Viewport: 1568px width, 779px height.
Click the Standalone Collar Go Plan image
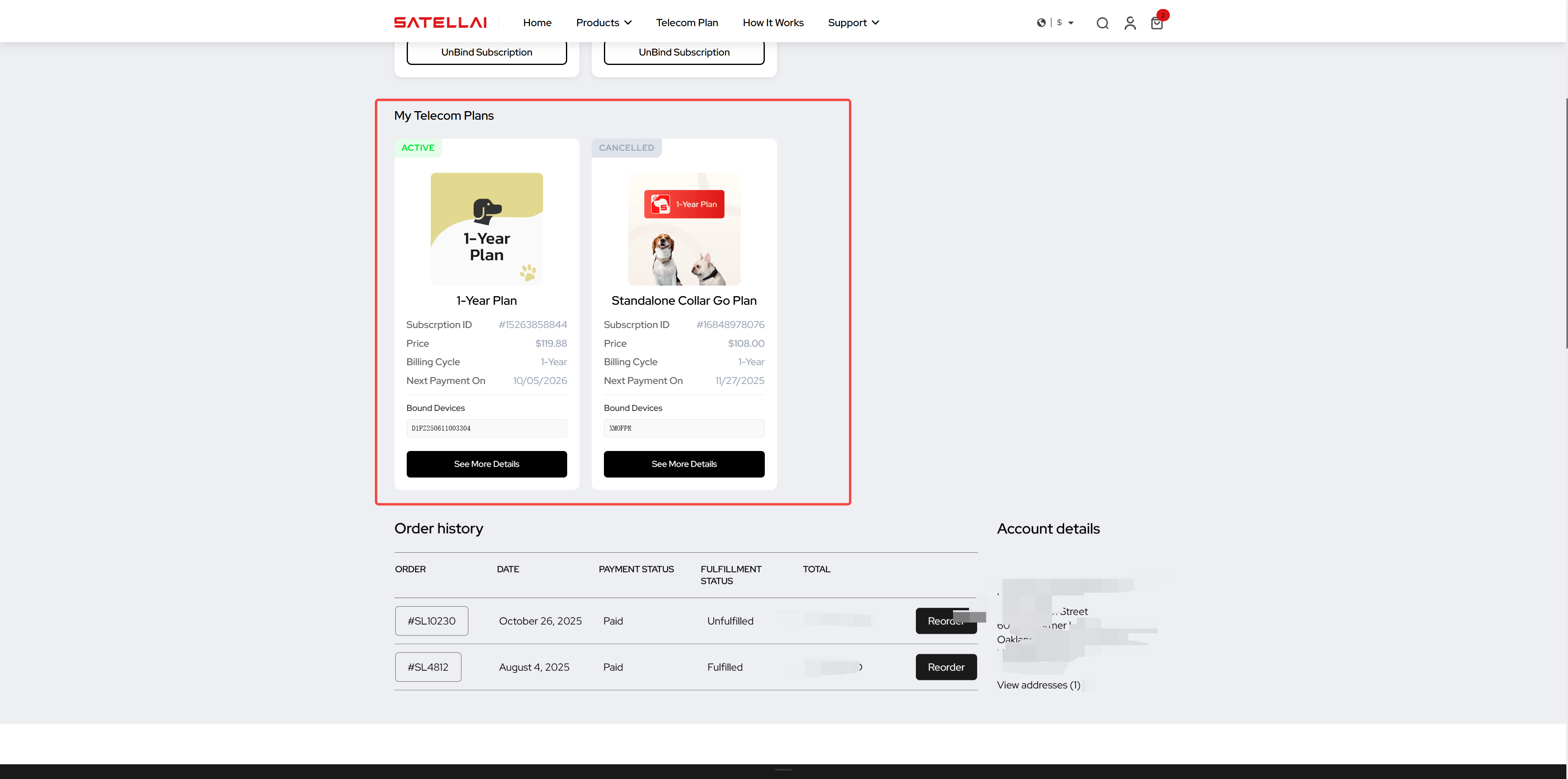pyautogui.click(x=684, y=229)
